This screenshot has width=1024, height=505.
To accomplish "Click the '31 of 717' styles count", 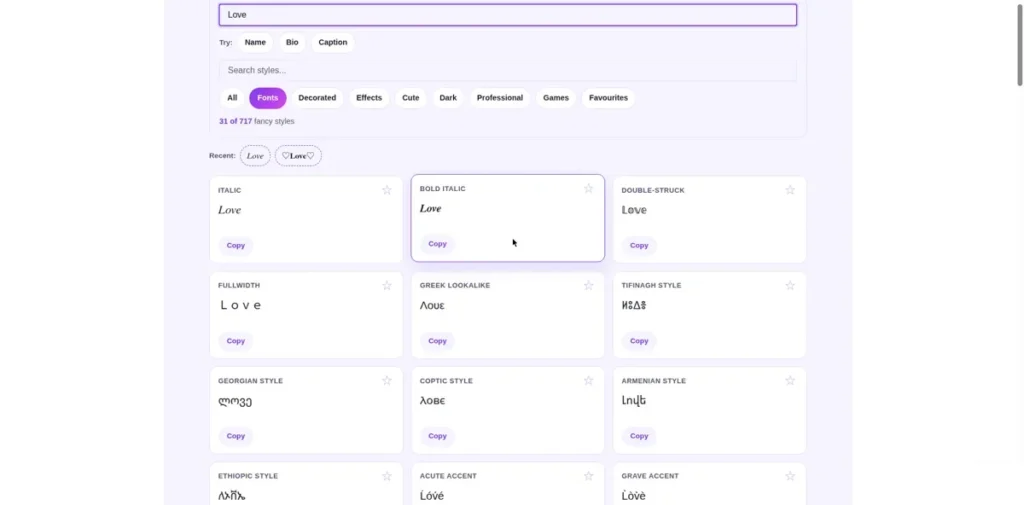I will 236,122.
